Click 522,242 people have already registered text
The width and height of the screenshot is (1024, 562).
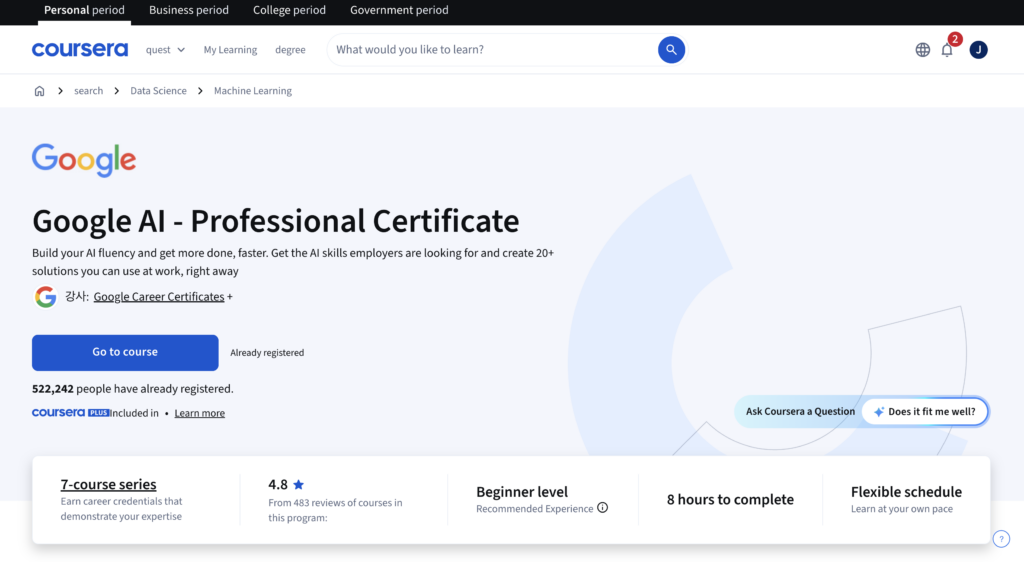point(133,388)
